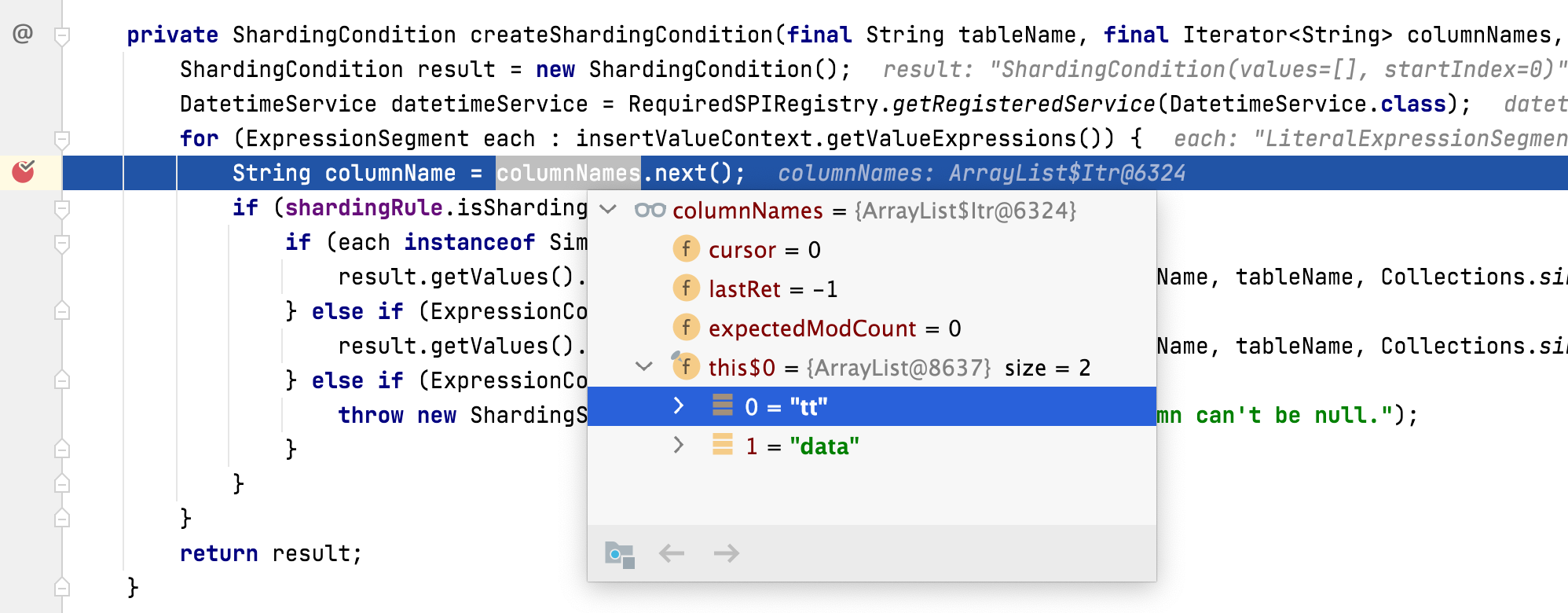Image resolution: width=1568 pixels, height=613 pixels.
Task: Click the set-as-root folder icon in popup
Action: pyautogui.click(x=620, y=554)
